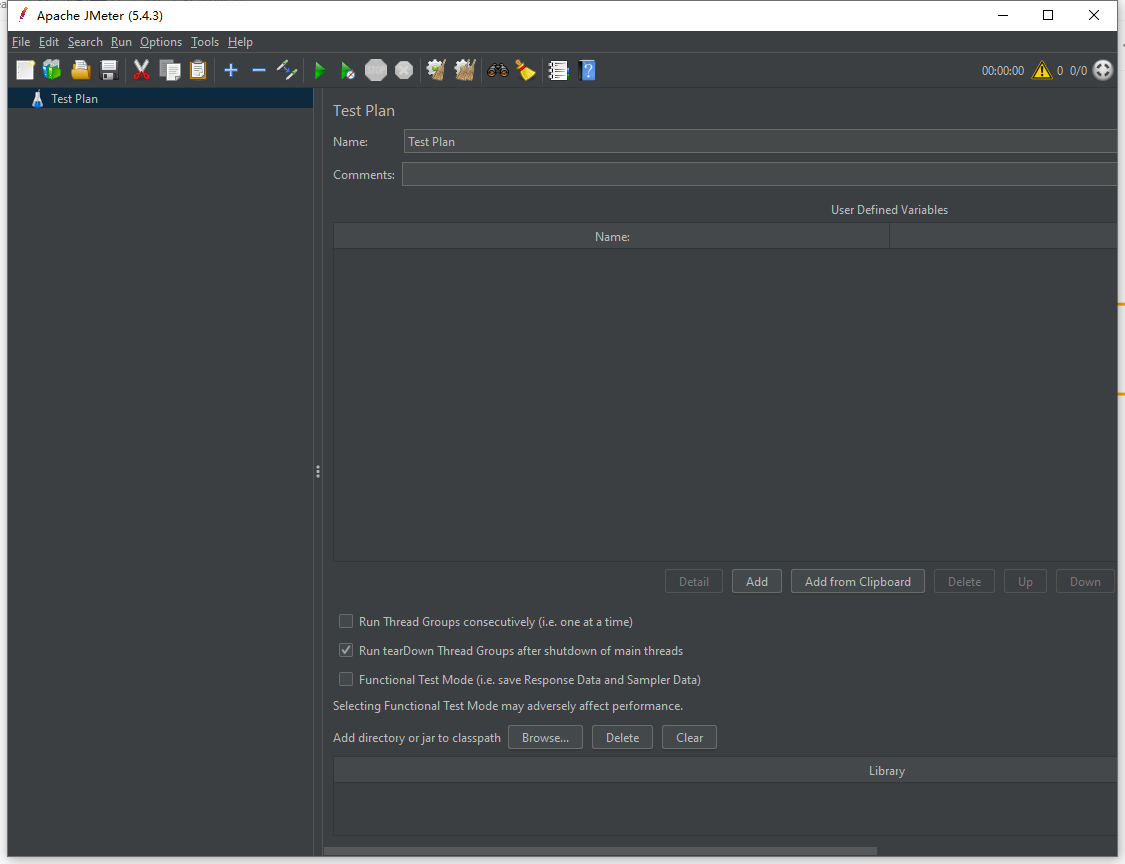Click the New test plan icon

pyautogui.click(x=25, y=70)
